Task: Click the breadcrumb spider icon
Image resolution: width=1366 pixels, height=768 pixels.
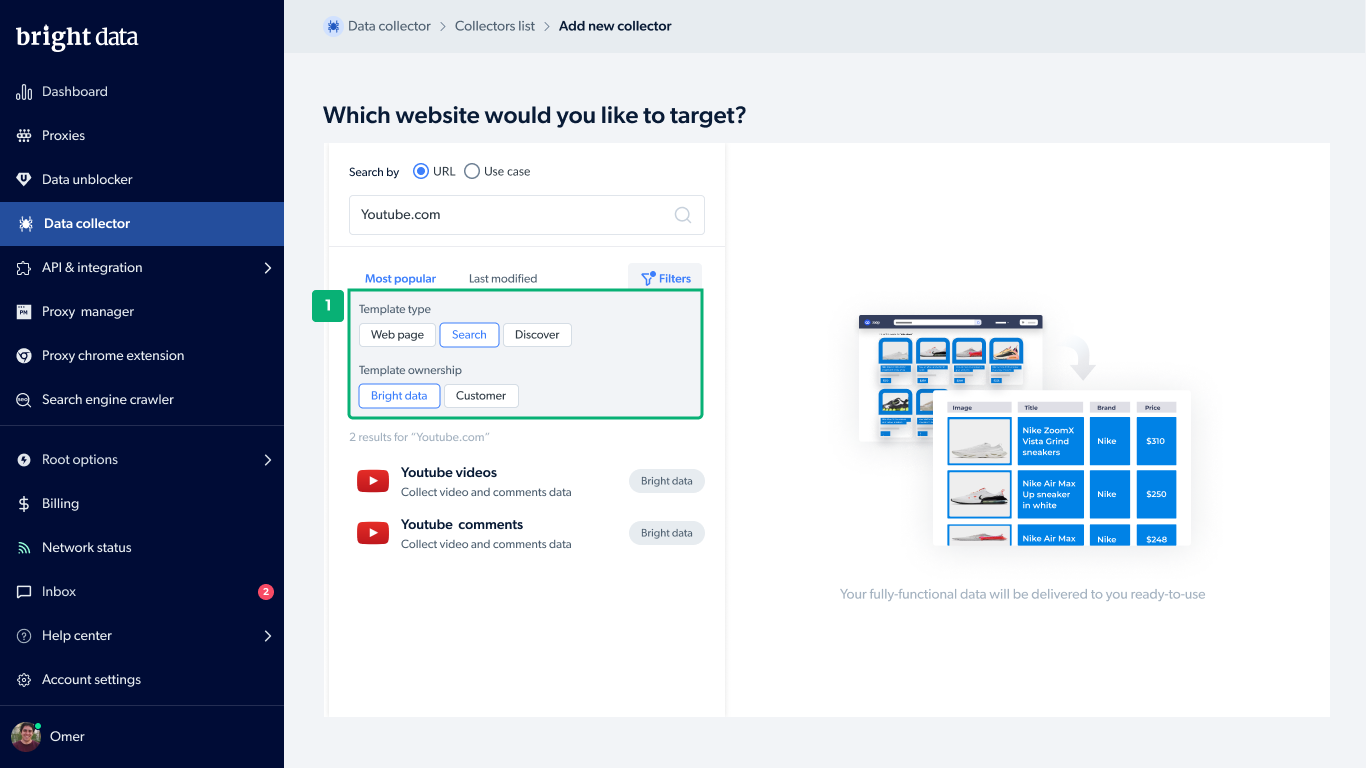Action: point(333,27)
